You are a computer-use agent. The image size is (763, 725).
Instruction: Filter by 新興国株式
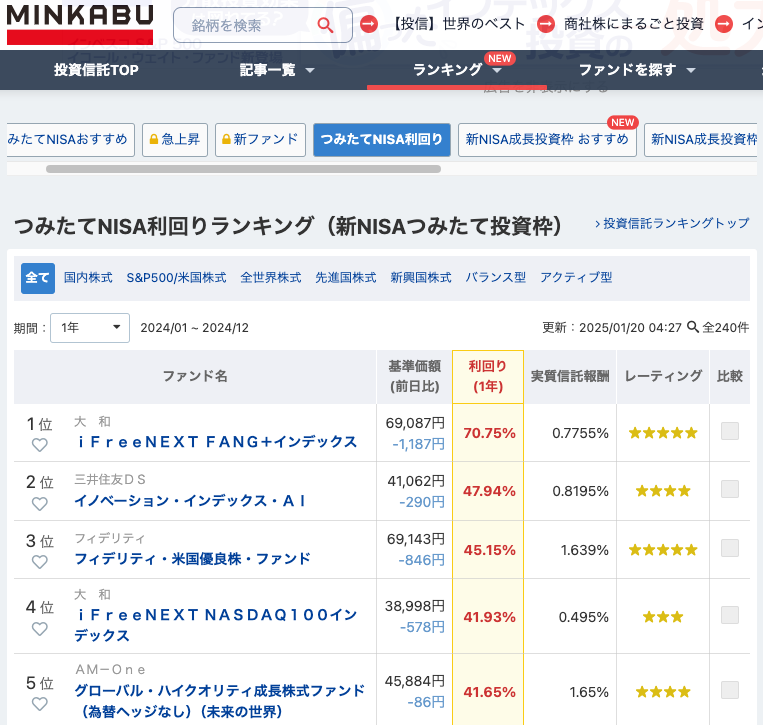[421, 278]
